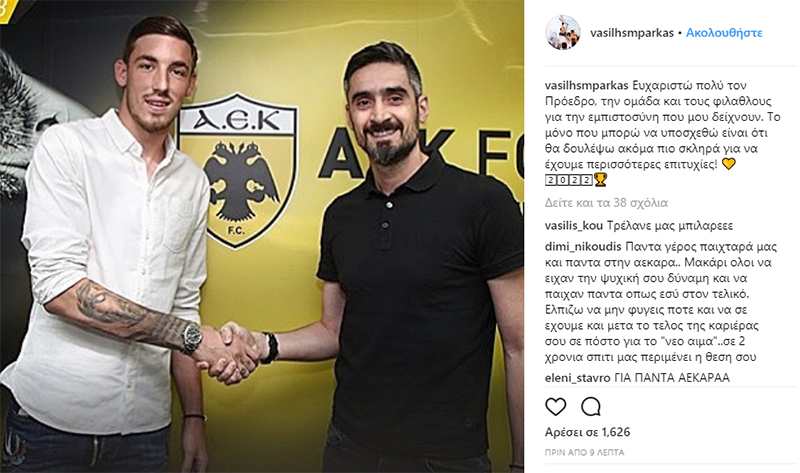Viewport: 800px width, 473px height.
Task: Open vasilhsmparkas username in caption
Action: click(587, 85)
